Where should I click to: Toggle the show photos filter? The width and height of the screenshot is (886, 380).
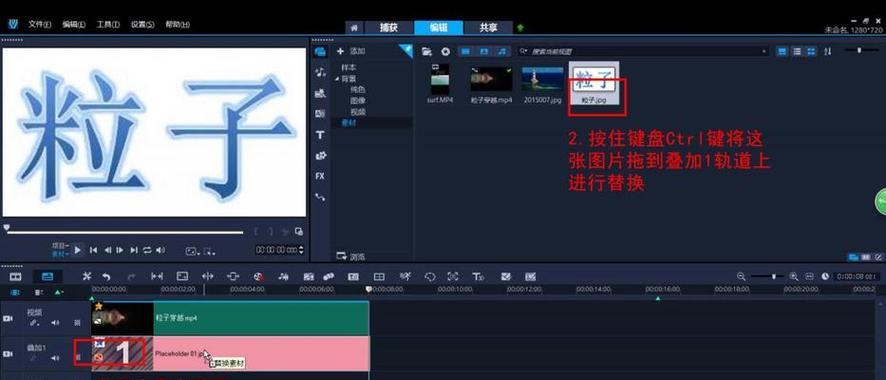(x=484, y=51)
